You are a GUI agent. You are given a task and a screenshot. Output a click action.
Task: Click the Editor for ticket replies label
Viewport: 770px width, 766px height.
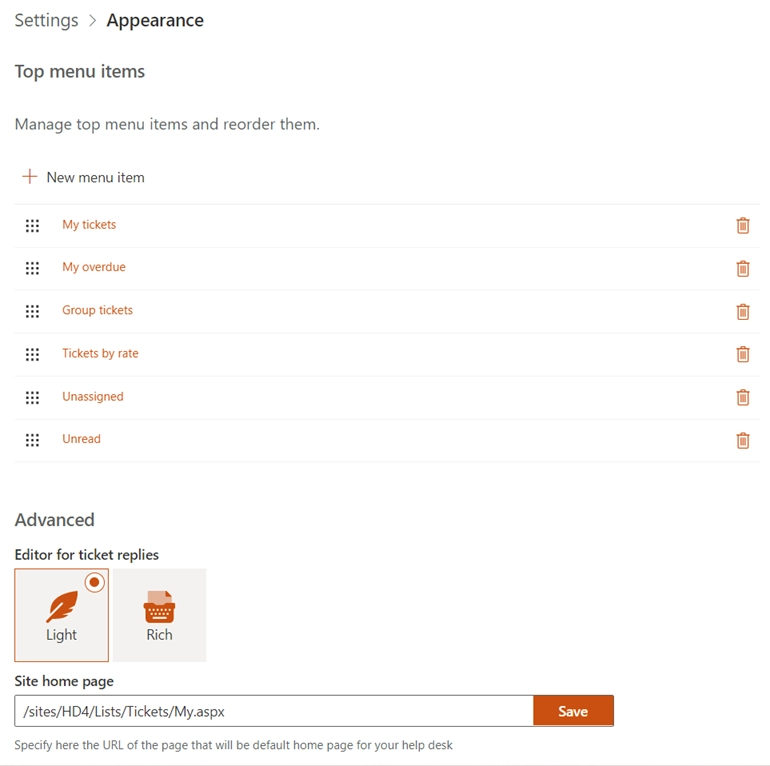(86, 555)
